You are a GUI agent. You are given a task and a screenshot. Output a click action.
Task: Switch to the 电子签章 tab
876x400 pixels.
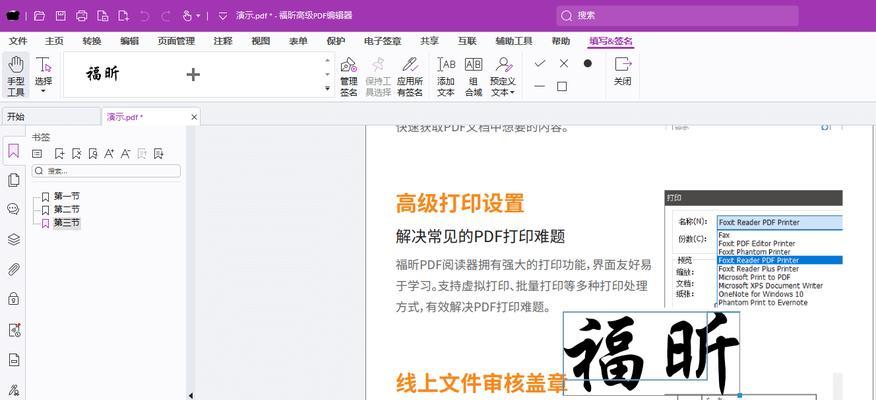point(382,41)
